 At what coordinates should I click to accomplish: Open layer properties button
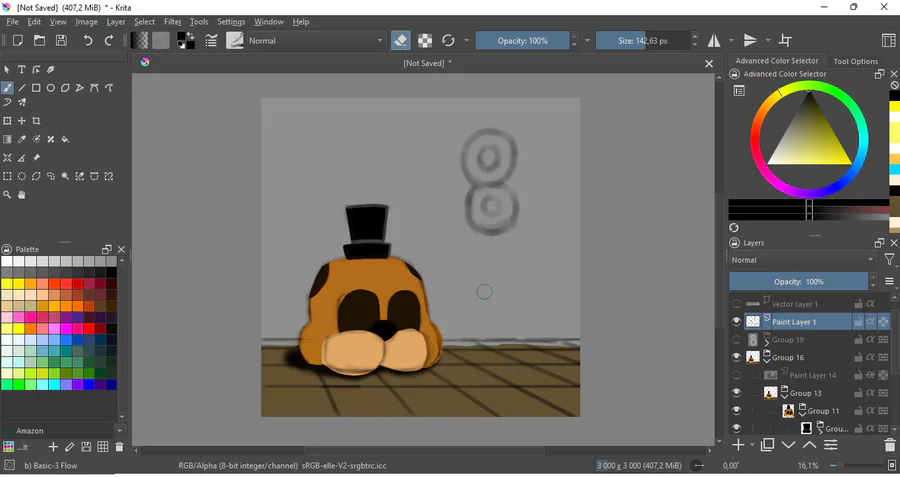click(831, 445)
